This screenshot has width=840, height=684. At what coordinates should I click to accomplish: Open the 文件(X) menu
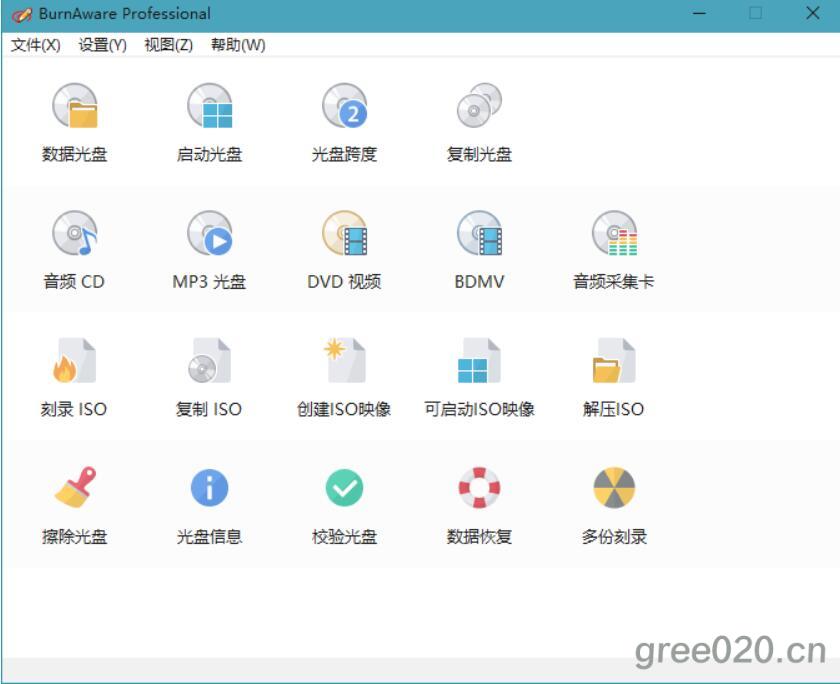[35, 45]
